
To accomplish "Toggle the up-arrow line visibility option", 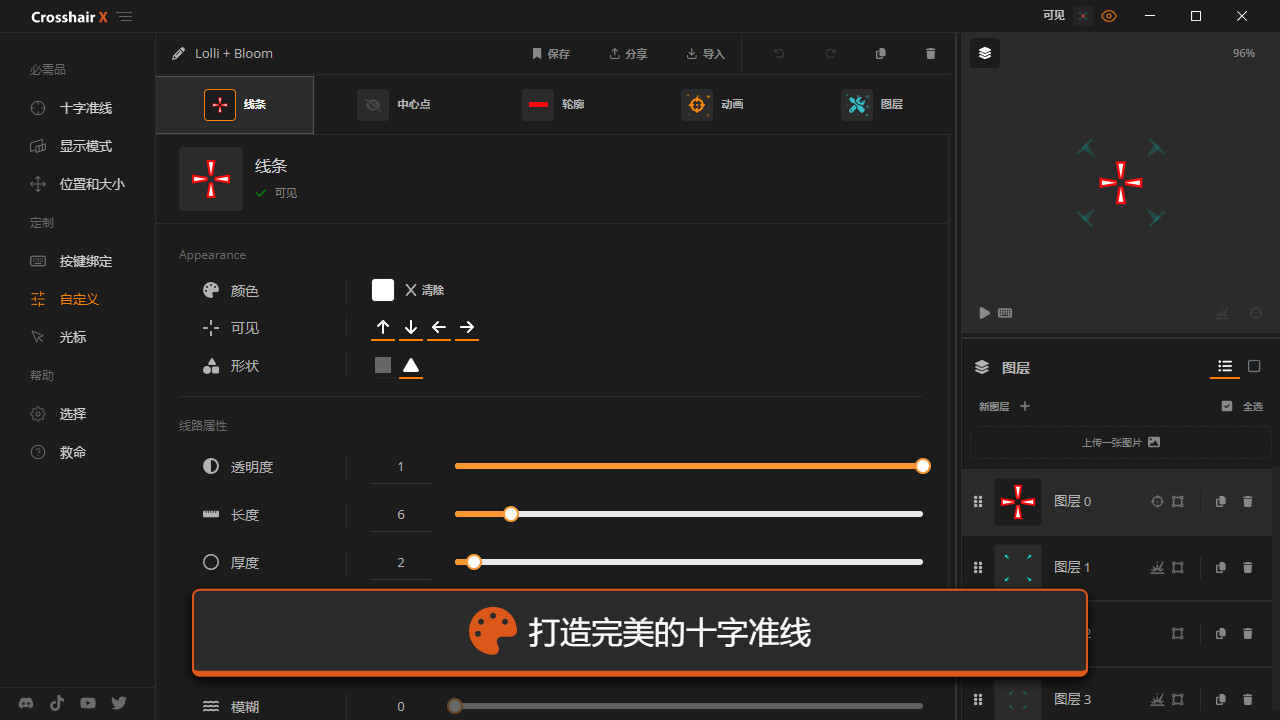I will 383,327.
